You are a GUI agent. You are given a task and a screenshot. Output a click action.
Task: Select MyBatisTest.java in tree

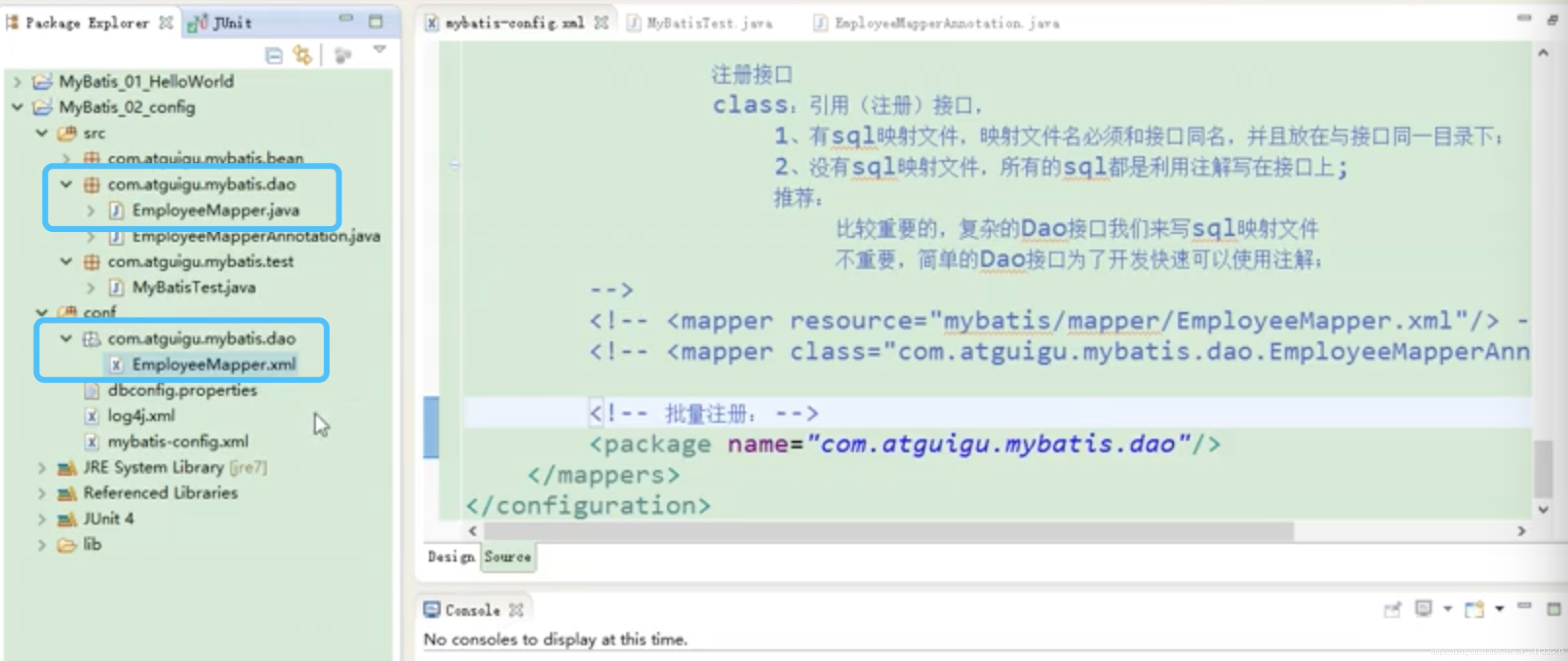pos(194,287)
